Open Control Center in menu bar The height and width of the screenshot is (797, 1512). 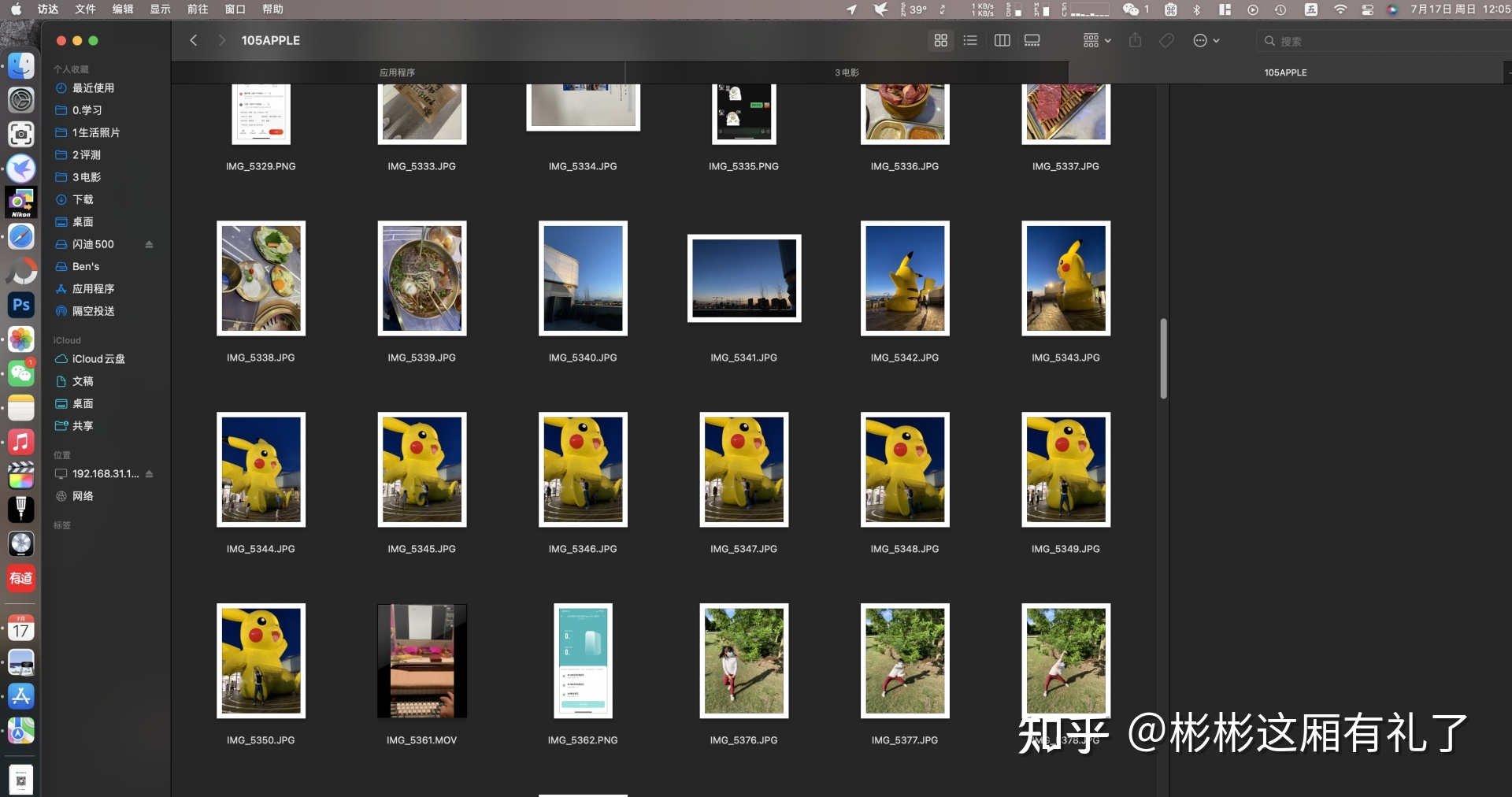[x=1368, y=9]
